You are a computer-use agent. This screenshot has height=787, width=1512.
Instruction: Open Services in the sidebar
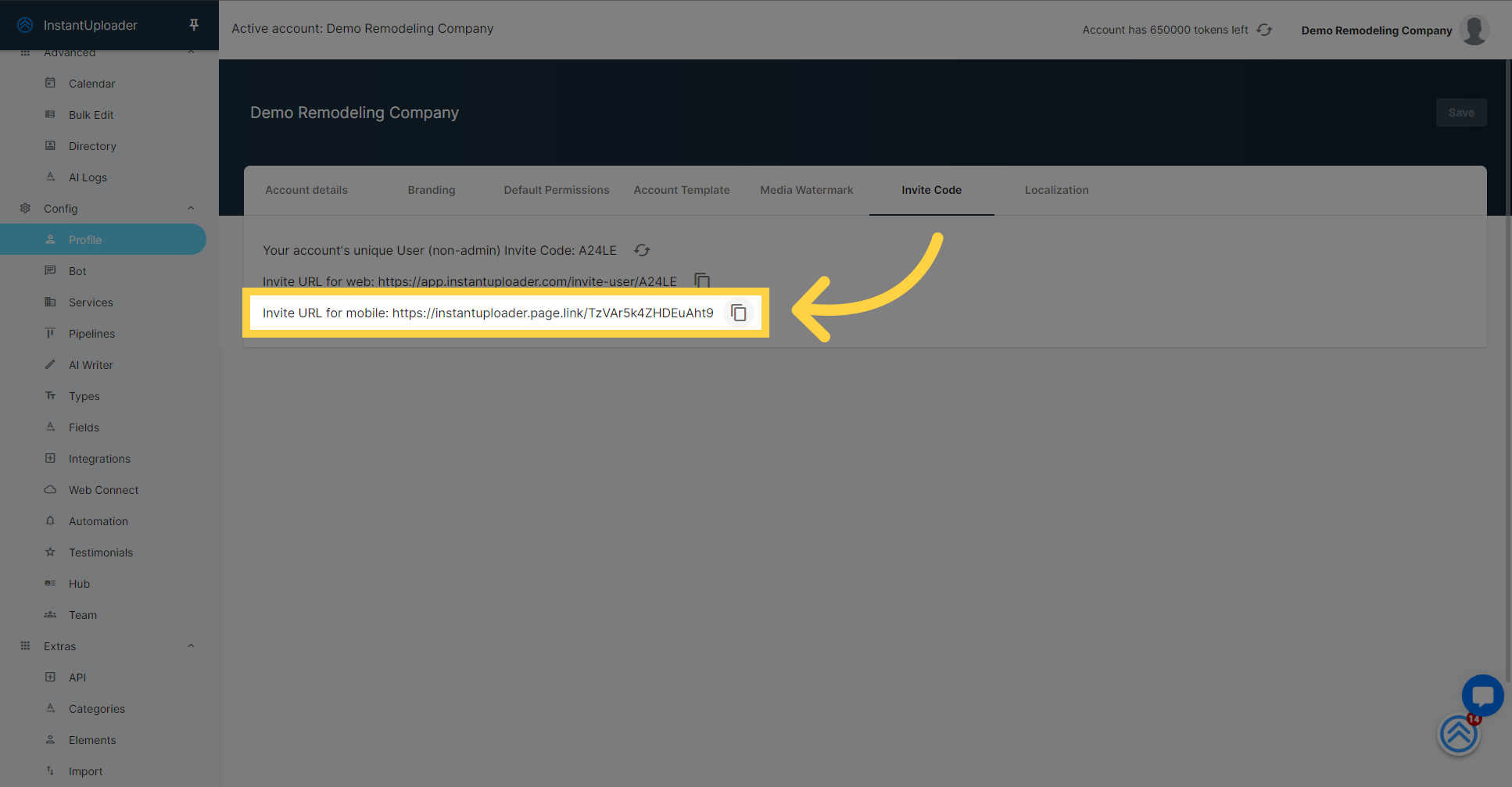pos(103,302)
